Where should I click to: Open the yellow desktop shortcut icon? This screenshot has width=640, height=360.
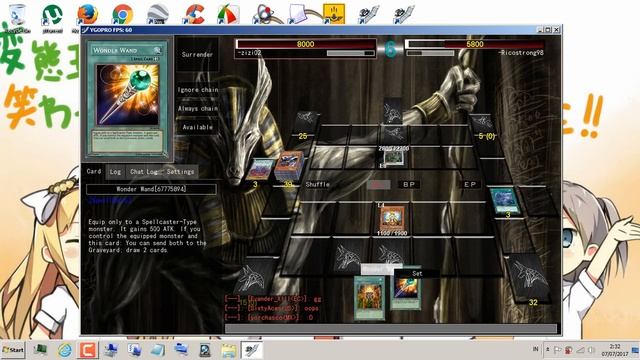pyautogui.click(x=334, y=14)
